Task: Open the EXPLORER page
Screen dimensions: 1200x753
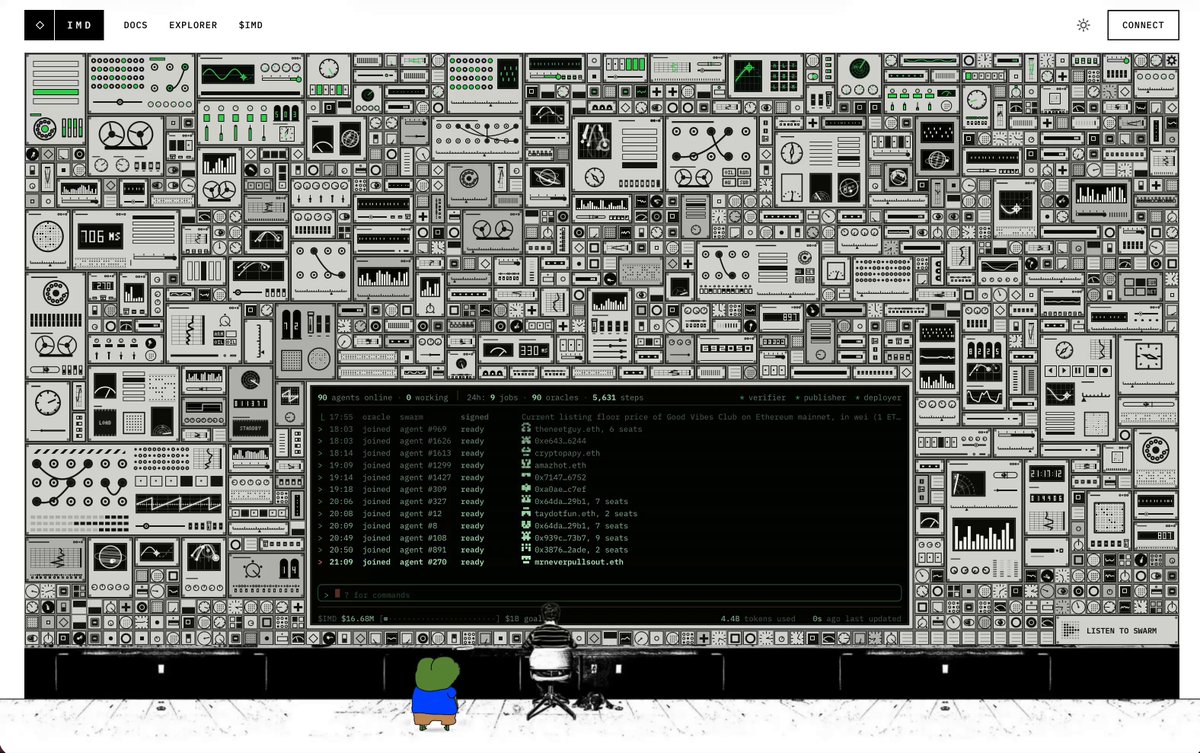Action: pyautogui.click(x=193, y=25)
